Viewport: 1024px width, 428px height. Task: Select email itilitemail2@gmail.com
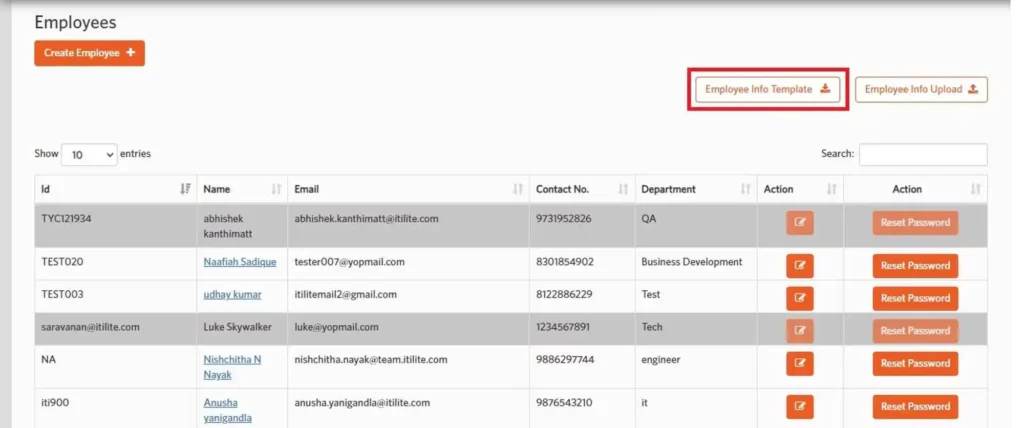pyautogui.click(x=345, y=295)
